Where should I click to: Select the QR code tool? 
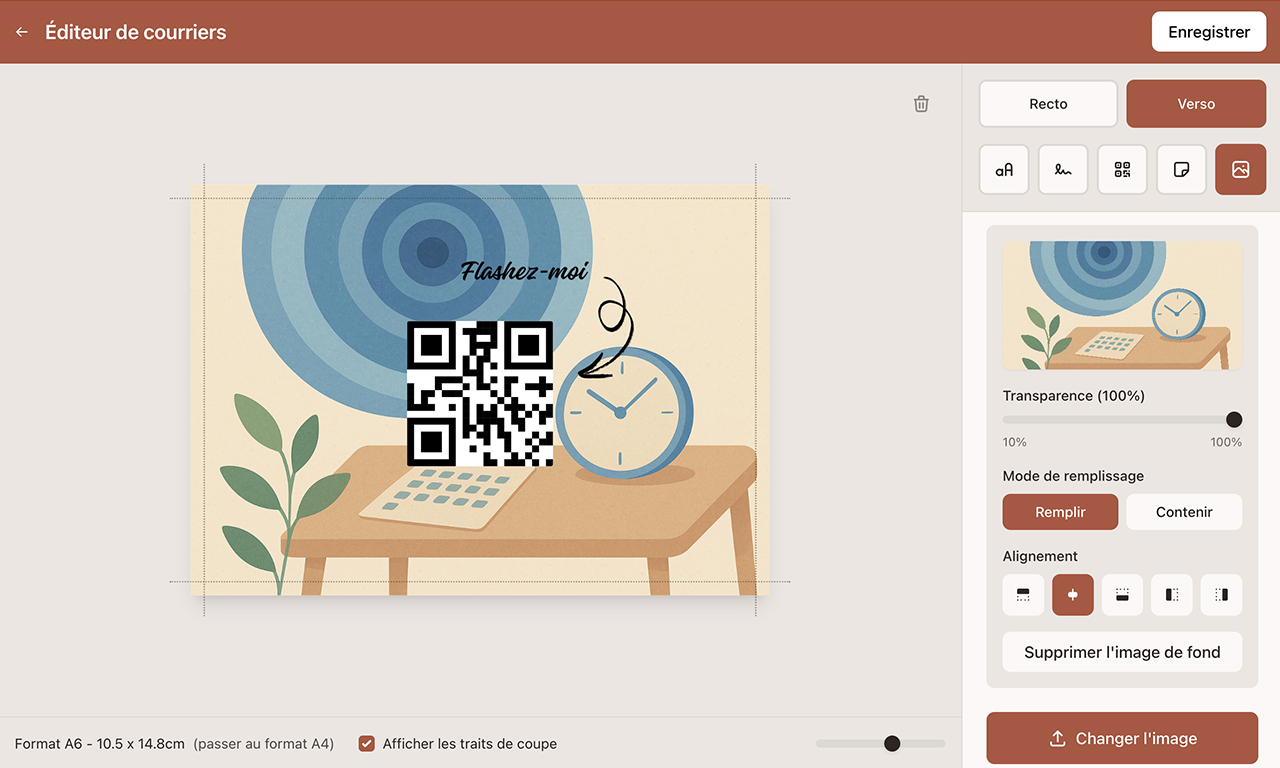1122,170
